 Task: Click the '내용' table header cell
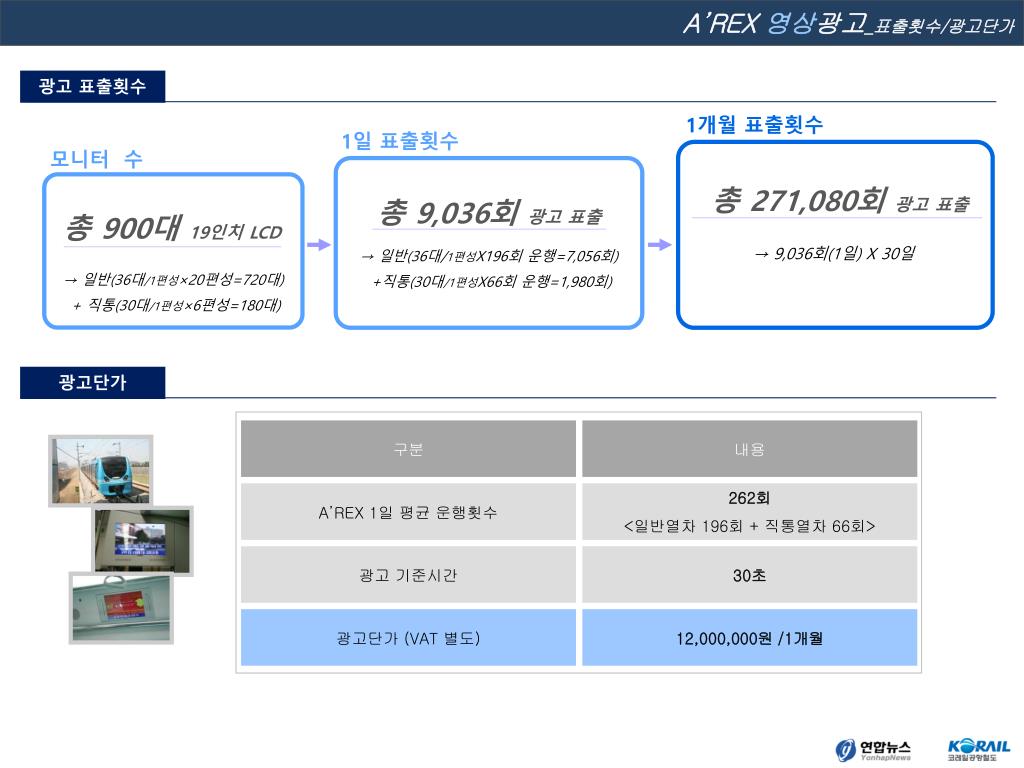(749, 449)
